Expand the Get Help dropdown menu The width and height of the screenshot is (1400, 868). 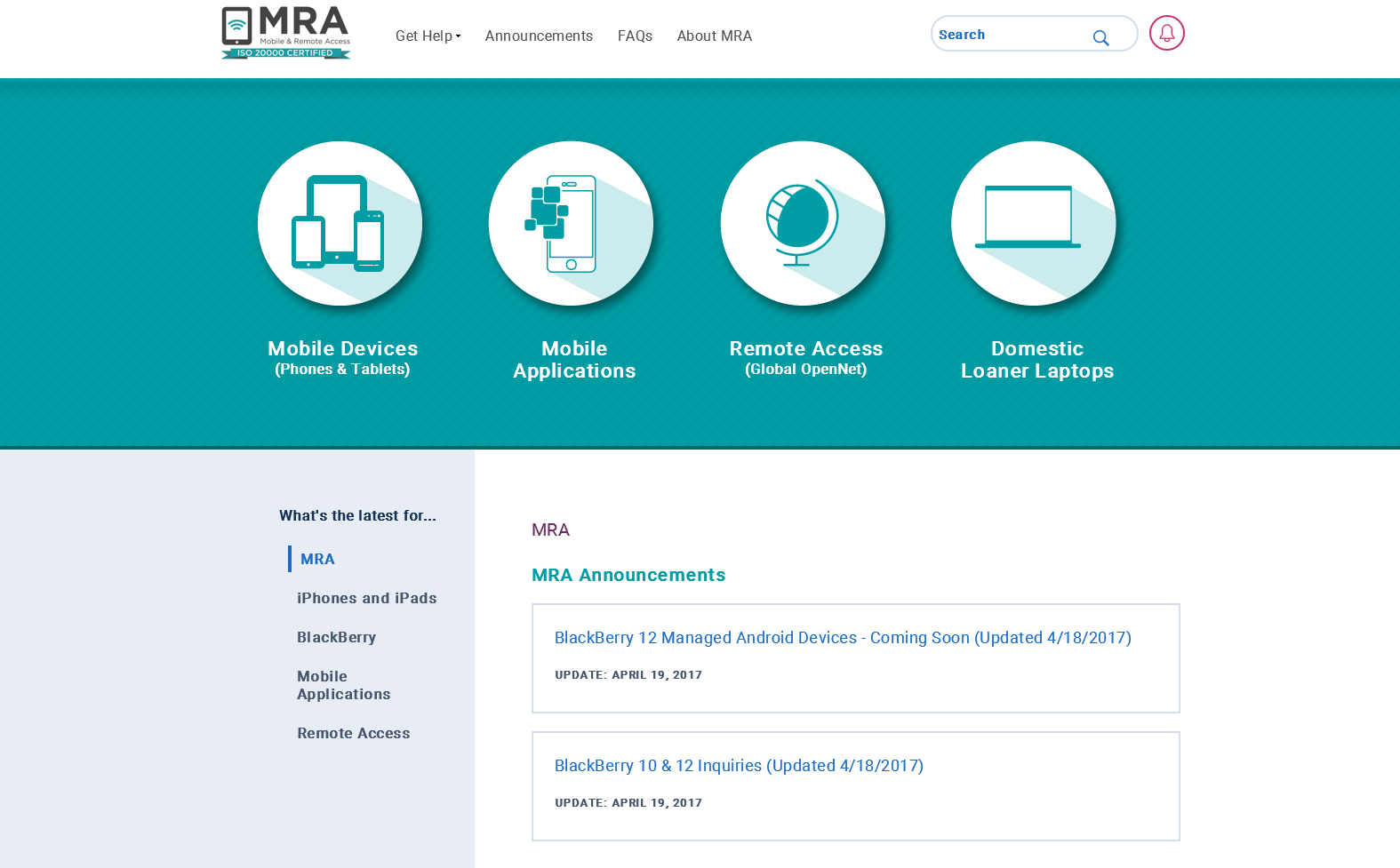pos(428,36)
